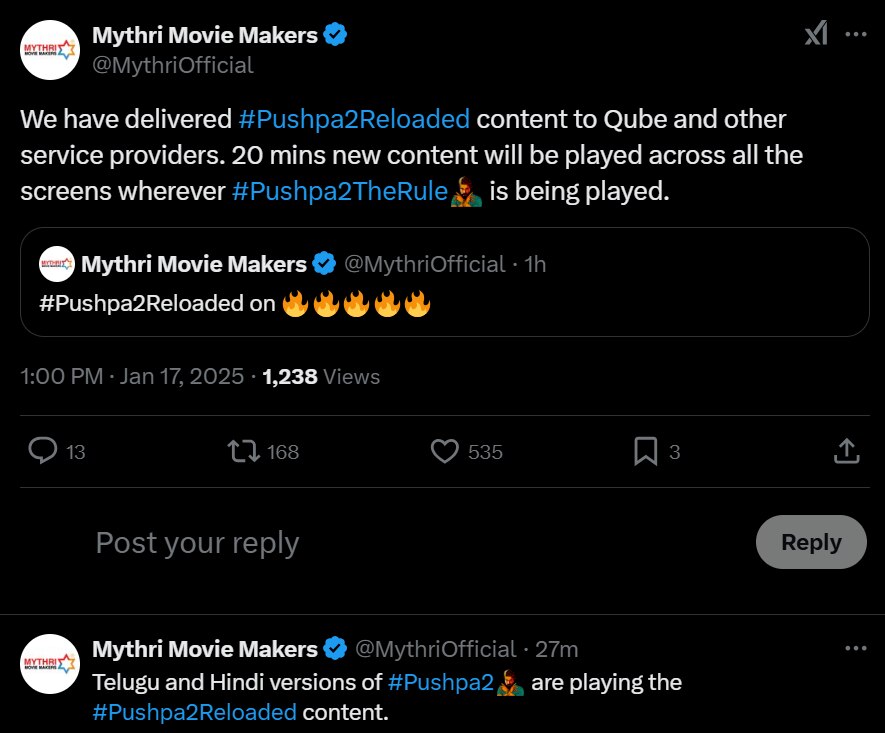The width and height of the screenshot is (885, 733).
Task: Click the reply comment icon
Action: pyautogui.click(x=42, y=452)
